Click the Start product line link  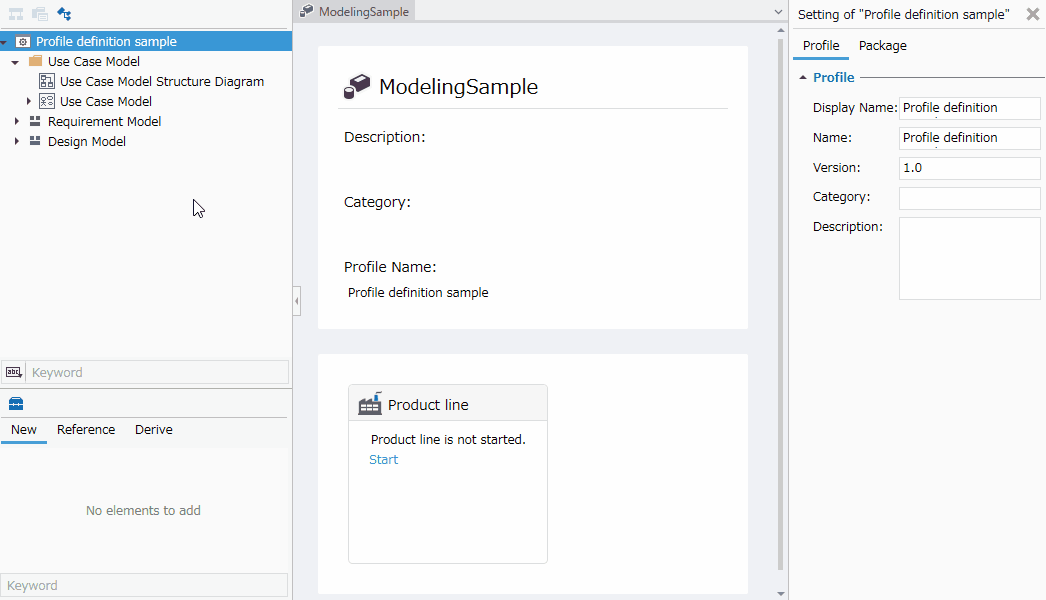click(384, 459)
